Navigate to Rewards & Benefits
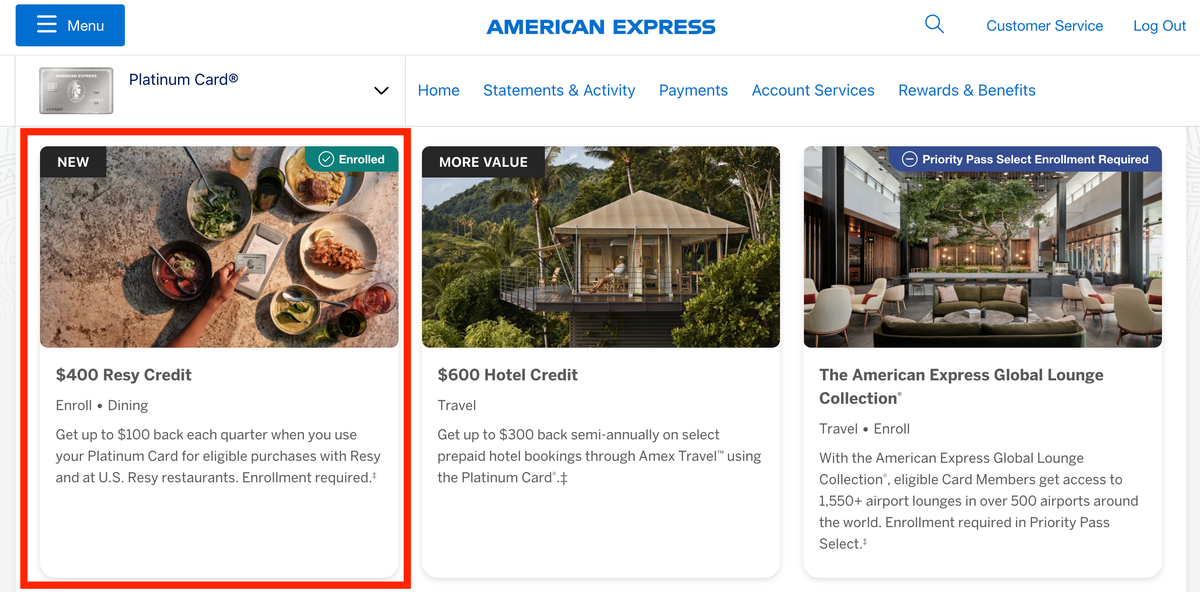Viewport: 1200px width, 592px height. point(966,90)
